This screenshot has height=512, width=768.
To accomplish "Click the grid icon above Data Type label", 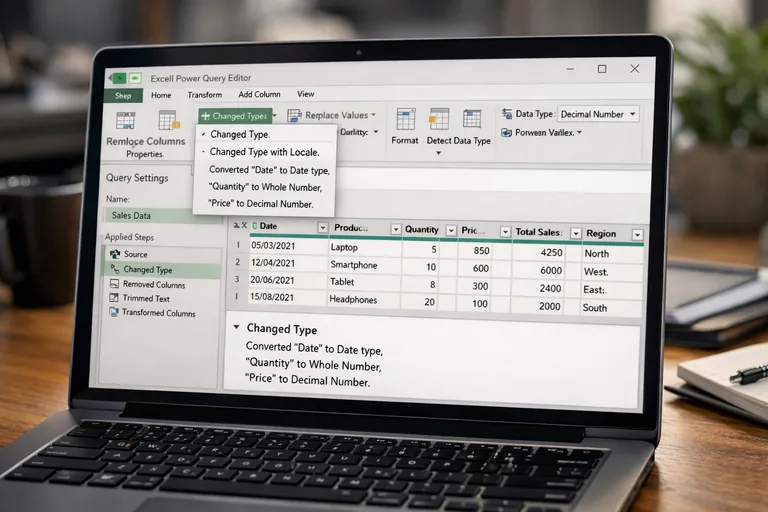I will point(472,119).
